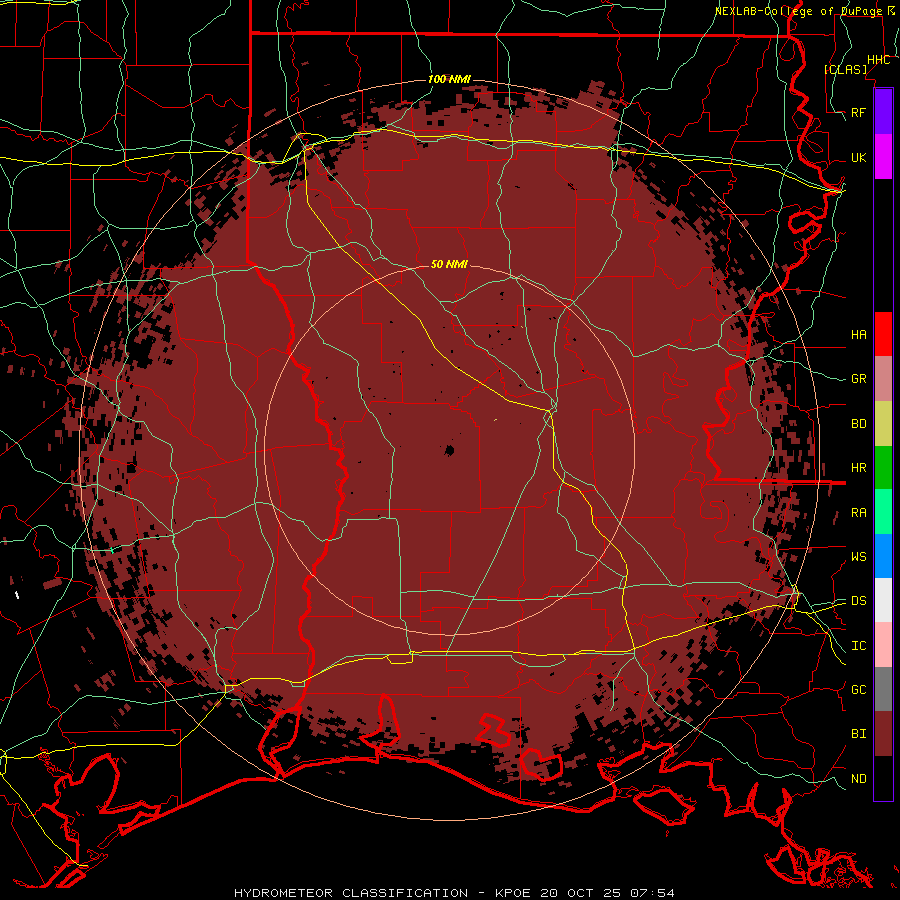Click the BD legend label

858,424
